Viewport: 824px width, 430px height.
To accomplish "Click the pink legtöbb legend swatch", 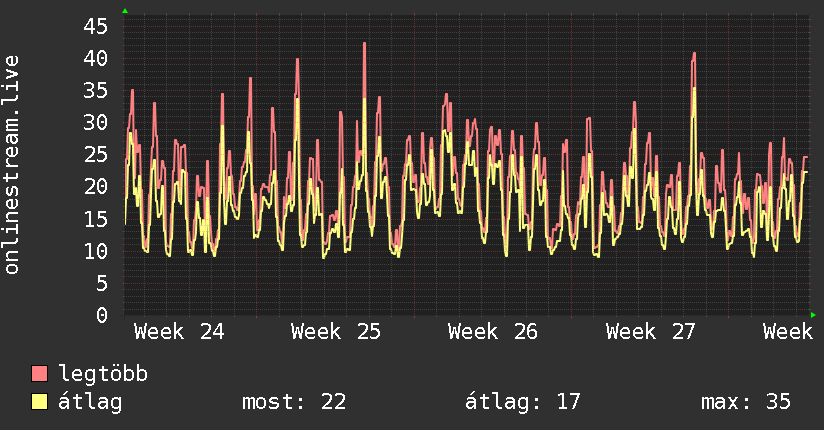I will coord(39,373).
